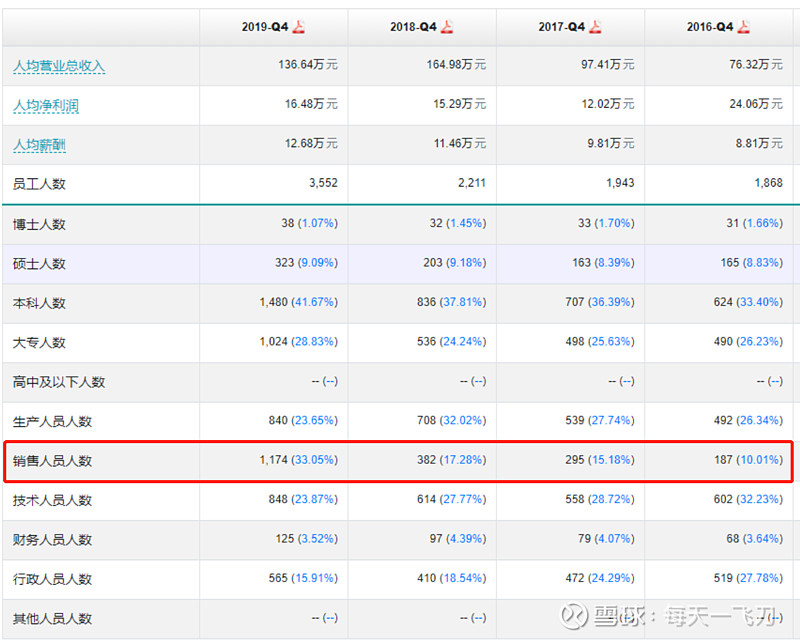Open the 2016-Q4 PDF report icon

coord(744,26)
